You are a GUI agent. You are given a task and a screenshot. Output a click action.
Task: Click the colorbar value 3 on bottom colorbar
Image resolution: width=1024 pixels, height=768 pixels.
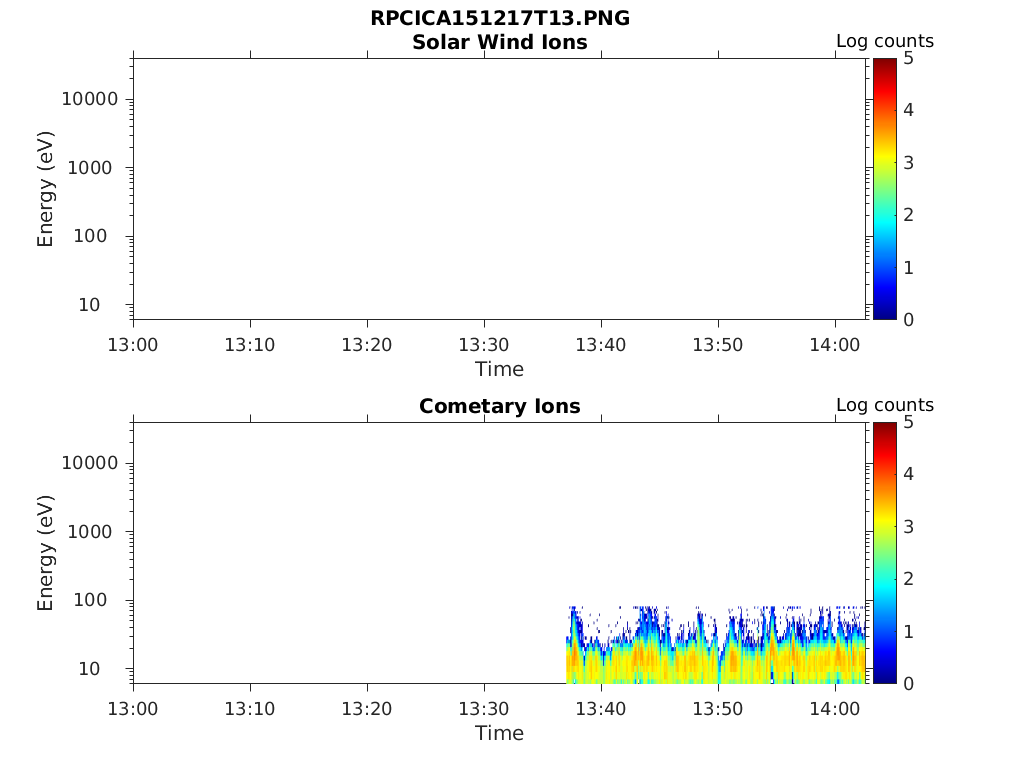point(908,526)
